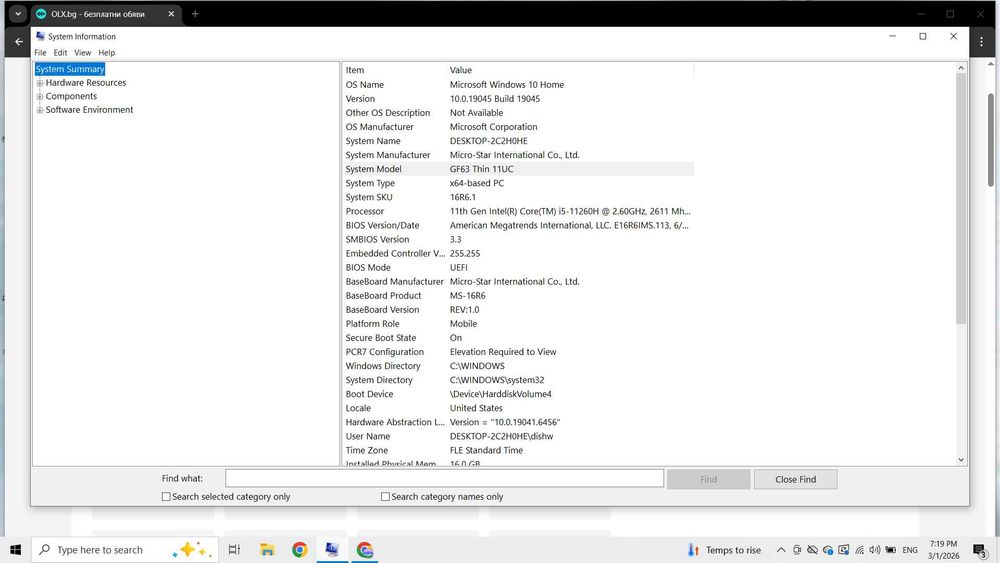This screenshot has height=563, width=1000.
Task: Enable Search selected category only
Action: (166, 497)
